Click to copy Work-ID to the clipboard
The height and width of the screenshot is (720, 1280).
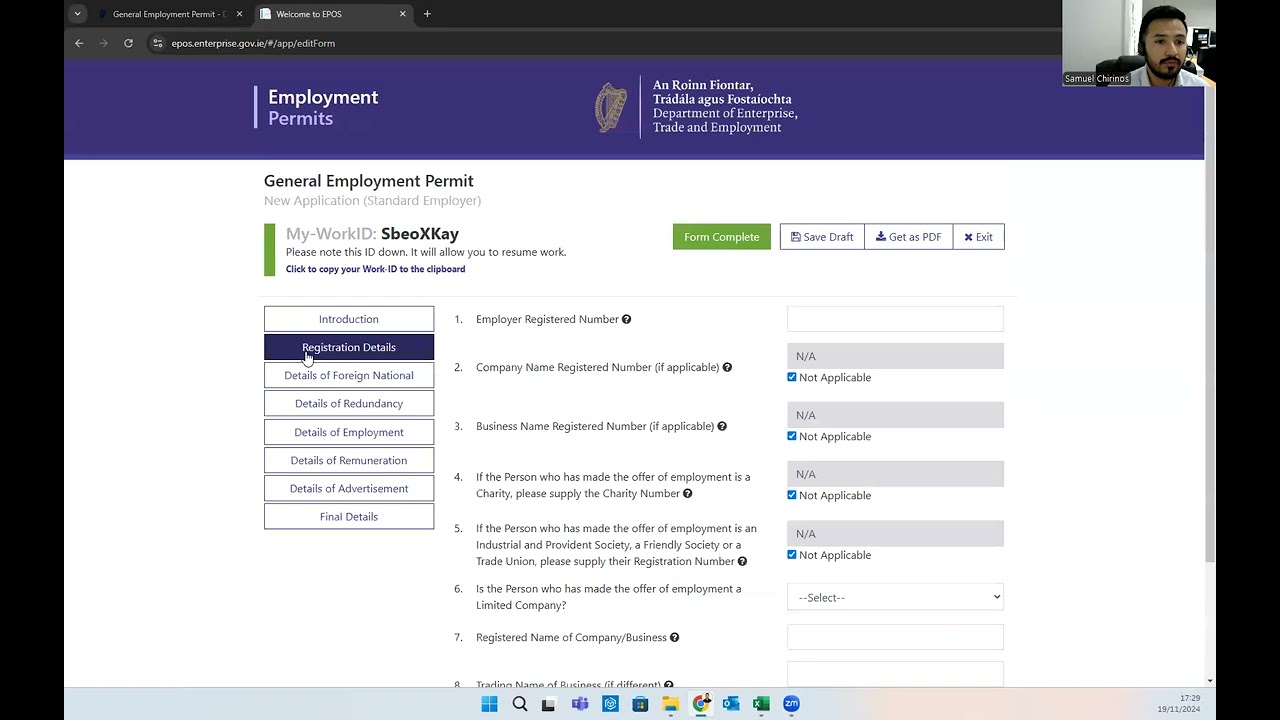[375, 269]
